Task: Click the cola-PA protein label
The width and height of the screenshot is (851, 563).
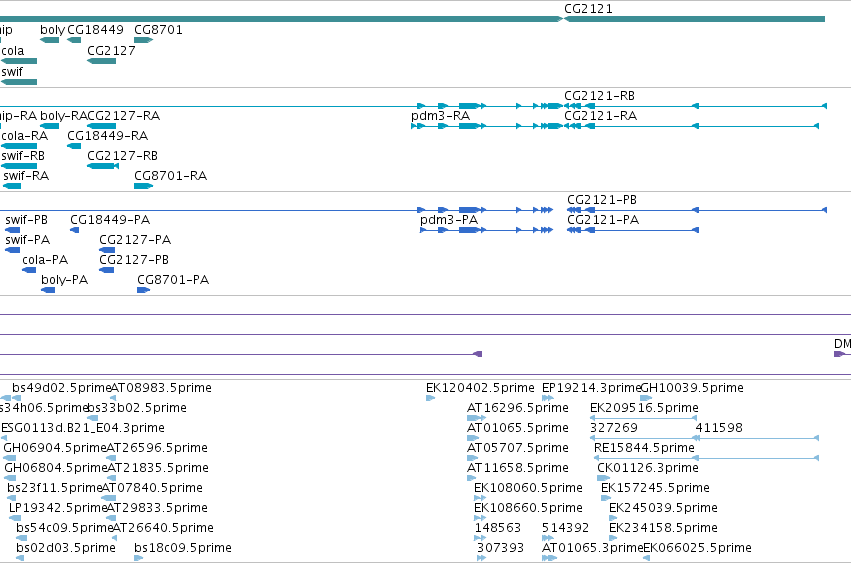Action: coord(45,260)
